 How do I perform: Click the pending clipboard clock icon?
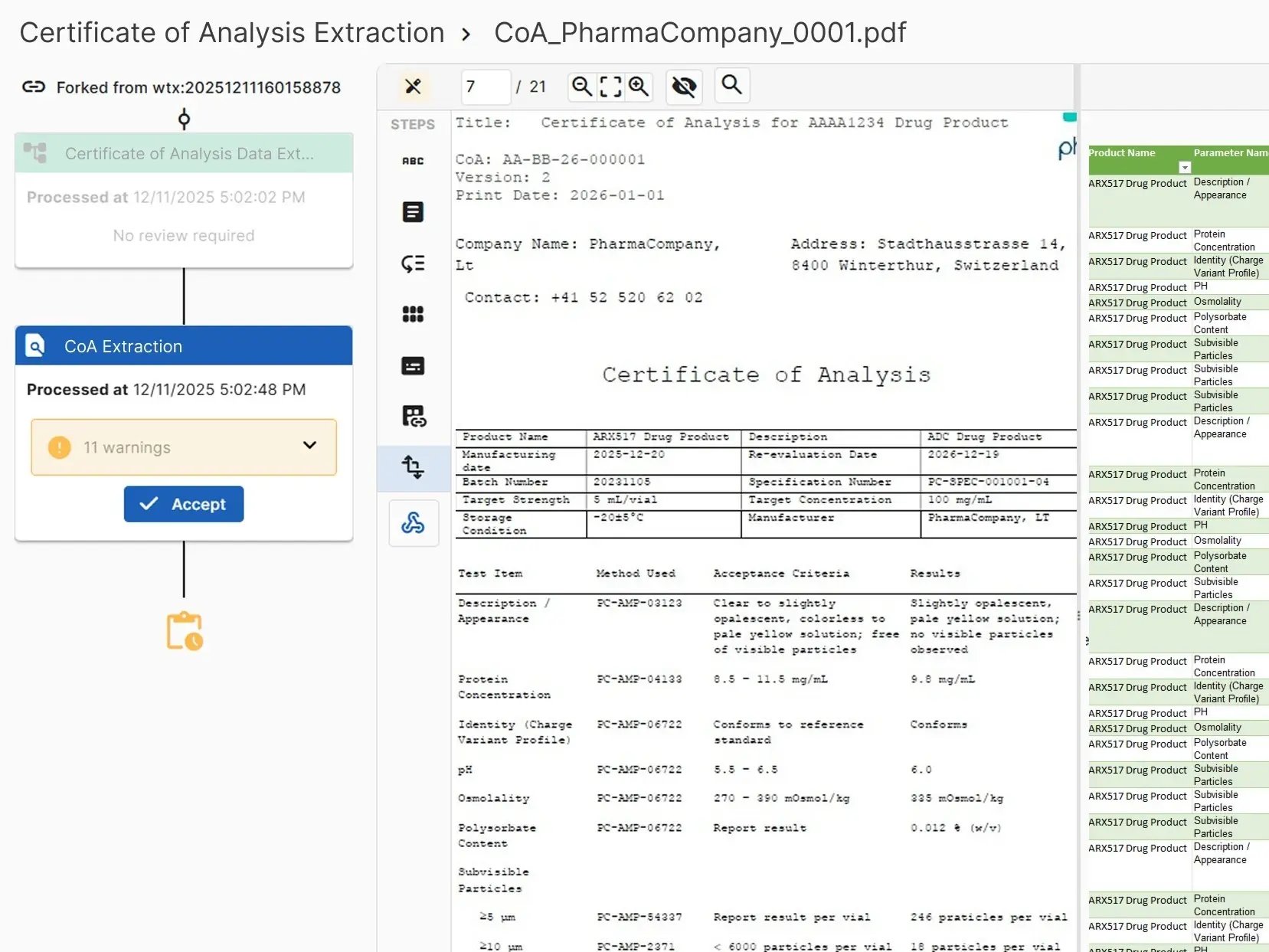[x=184, y=631]
